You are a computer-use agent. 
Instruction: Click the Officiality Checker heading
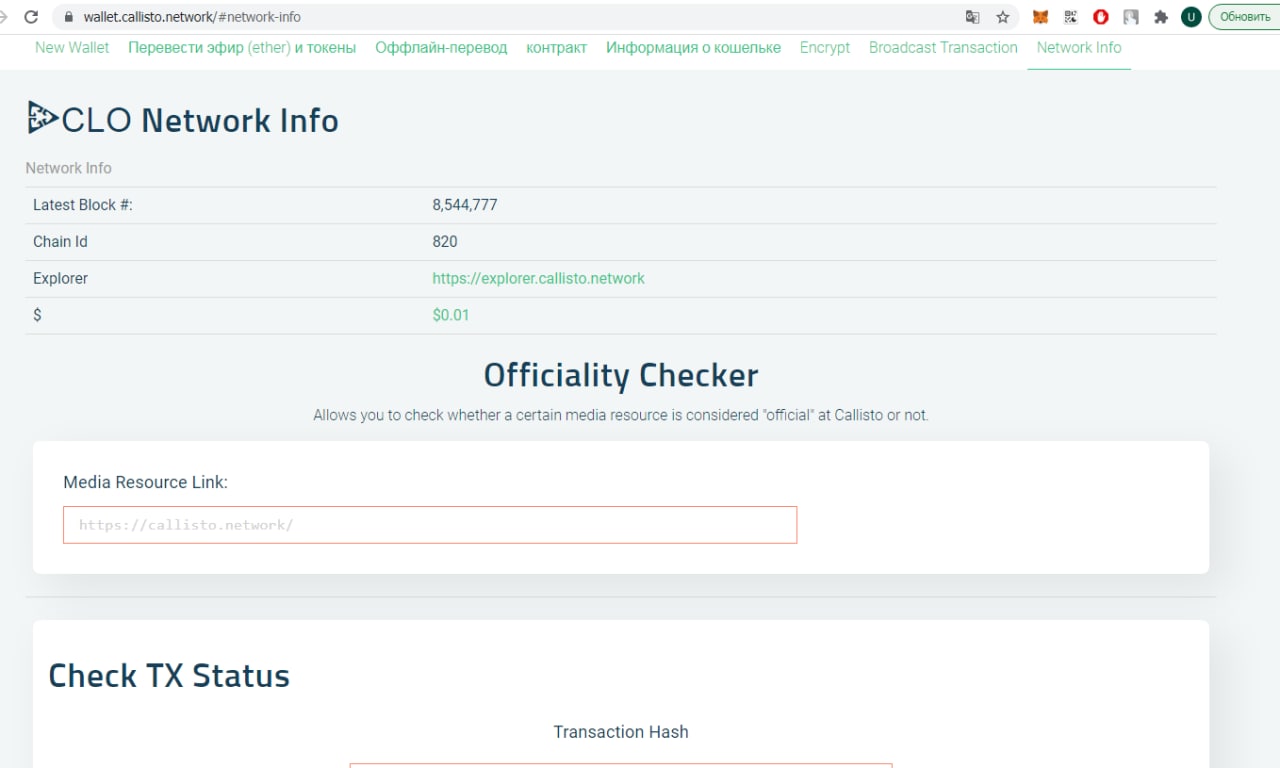(621, 375)
